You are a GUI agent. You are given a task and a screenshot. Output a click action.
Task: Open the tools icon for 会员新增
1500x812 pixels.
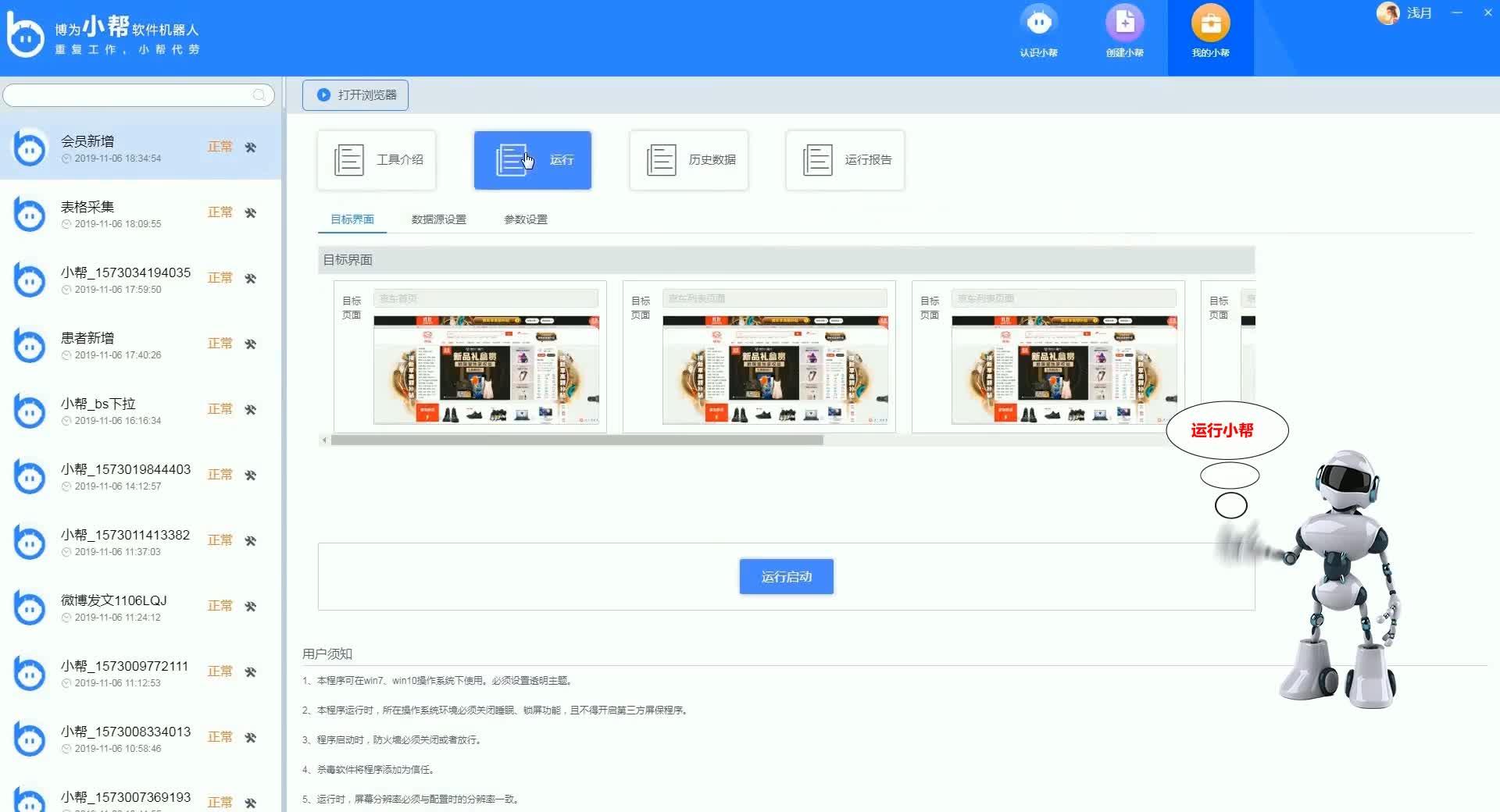[251, 147]
